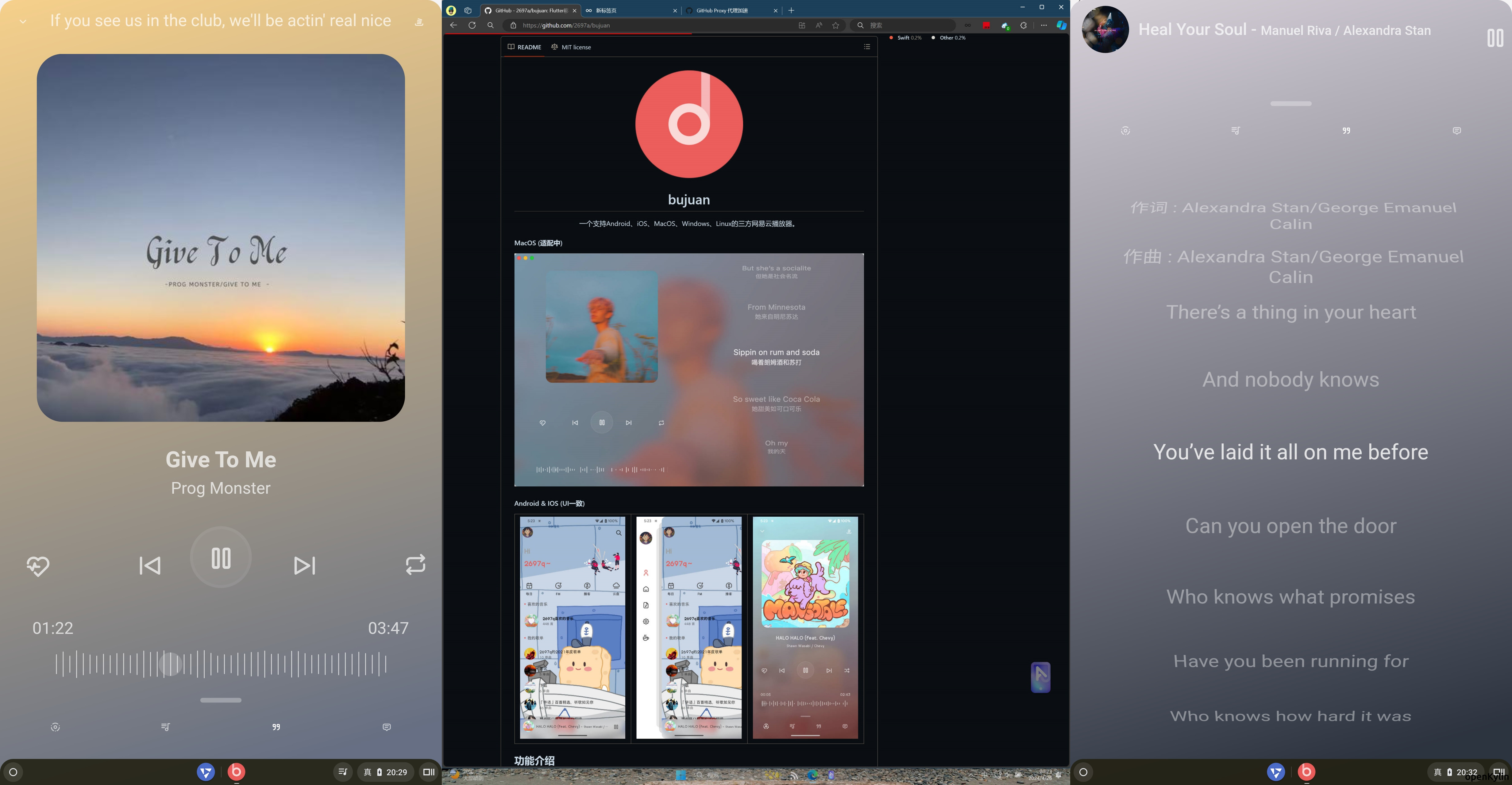The image size is (1512, 785).
Task: Open README outline list icon
Action: click(x=867, y=47)
